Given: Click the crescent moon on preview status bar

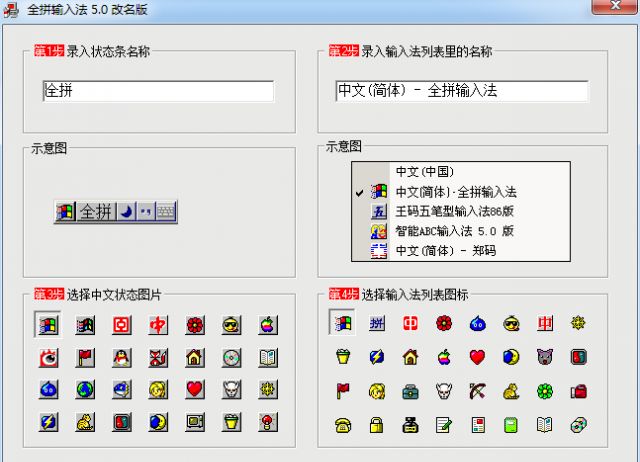Looking at the screenshot, I should pyautogui.click(x=127, y=212).
